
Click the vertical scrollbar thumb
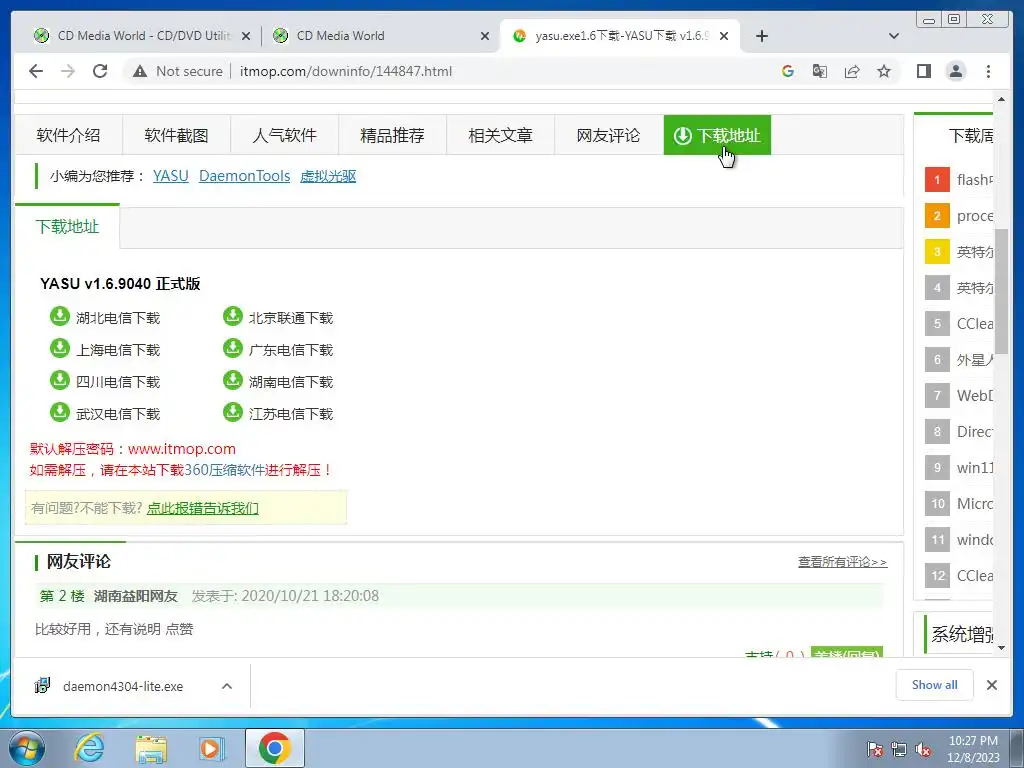coord(1001,291)
